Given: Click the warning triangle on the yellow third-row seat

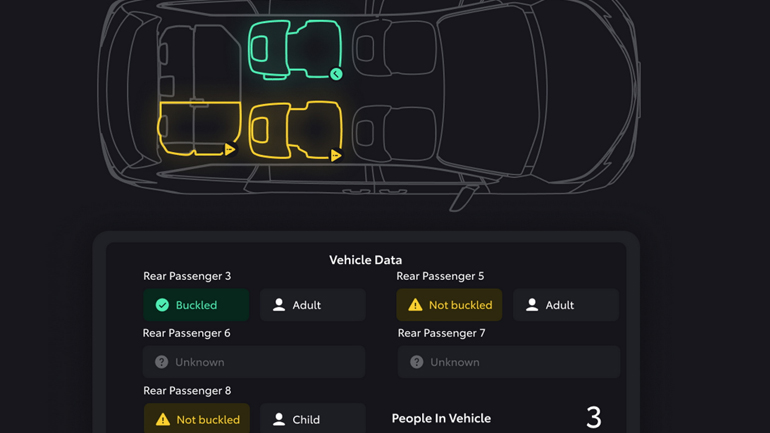Looking at the screenshot, I should (x=230, y=150).
